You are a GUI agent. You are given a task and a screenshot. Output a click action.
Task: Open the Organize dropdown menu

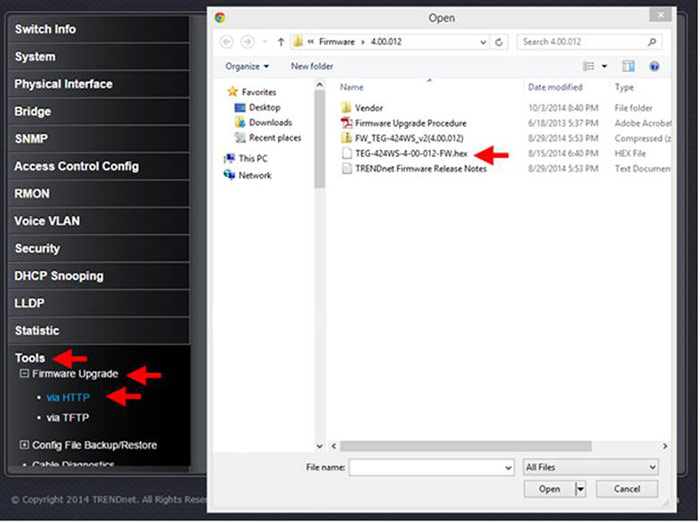(x=247, y=66)
